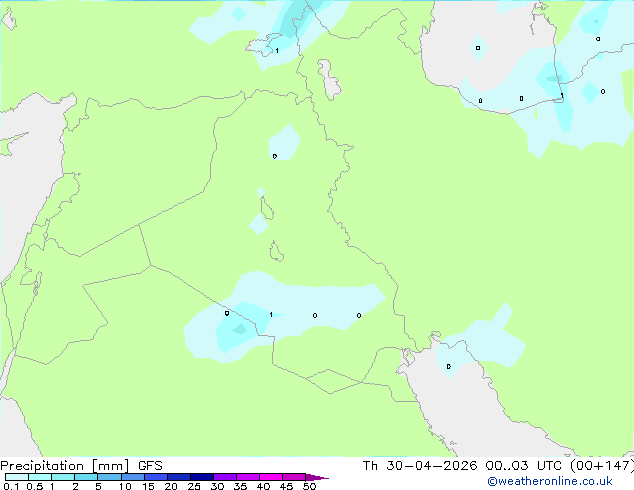Click the 25–30 mm navy legend swatch

tap(202, 477)
